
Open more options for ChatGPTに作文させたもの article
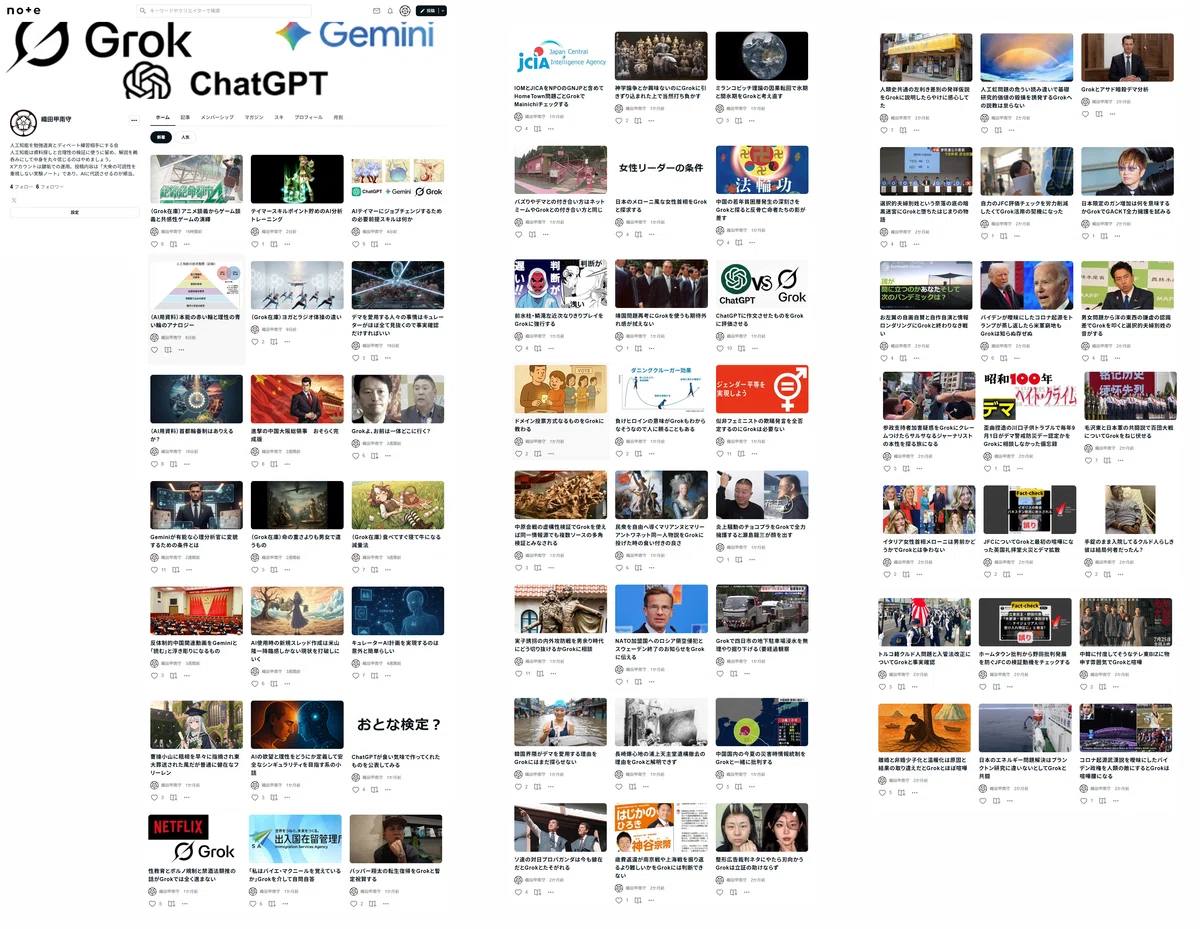click(754, 348)
